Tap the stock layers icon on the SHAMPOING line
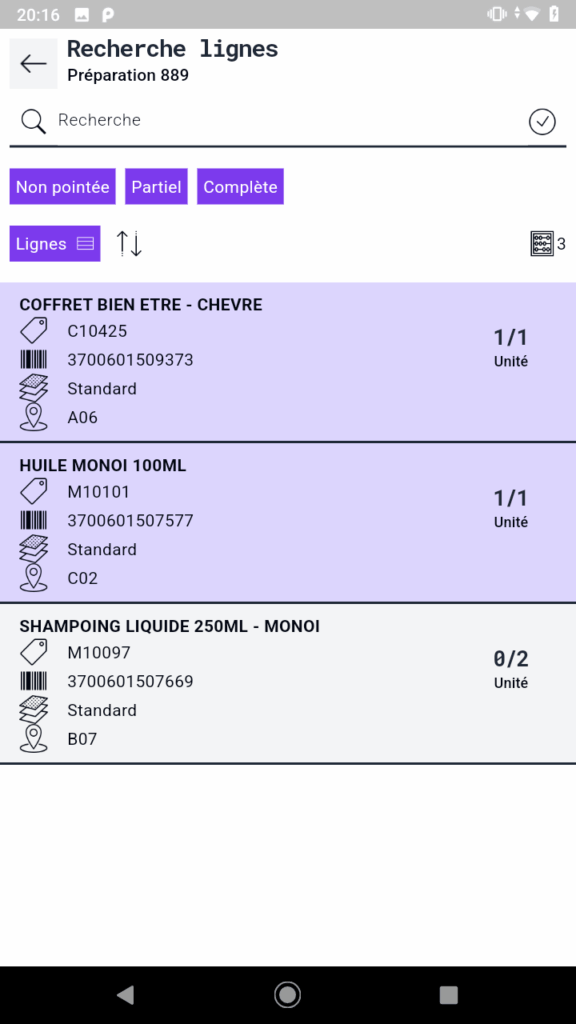Image resolution: width=576 pixels, height=1024 pixels. click(33, 710)
